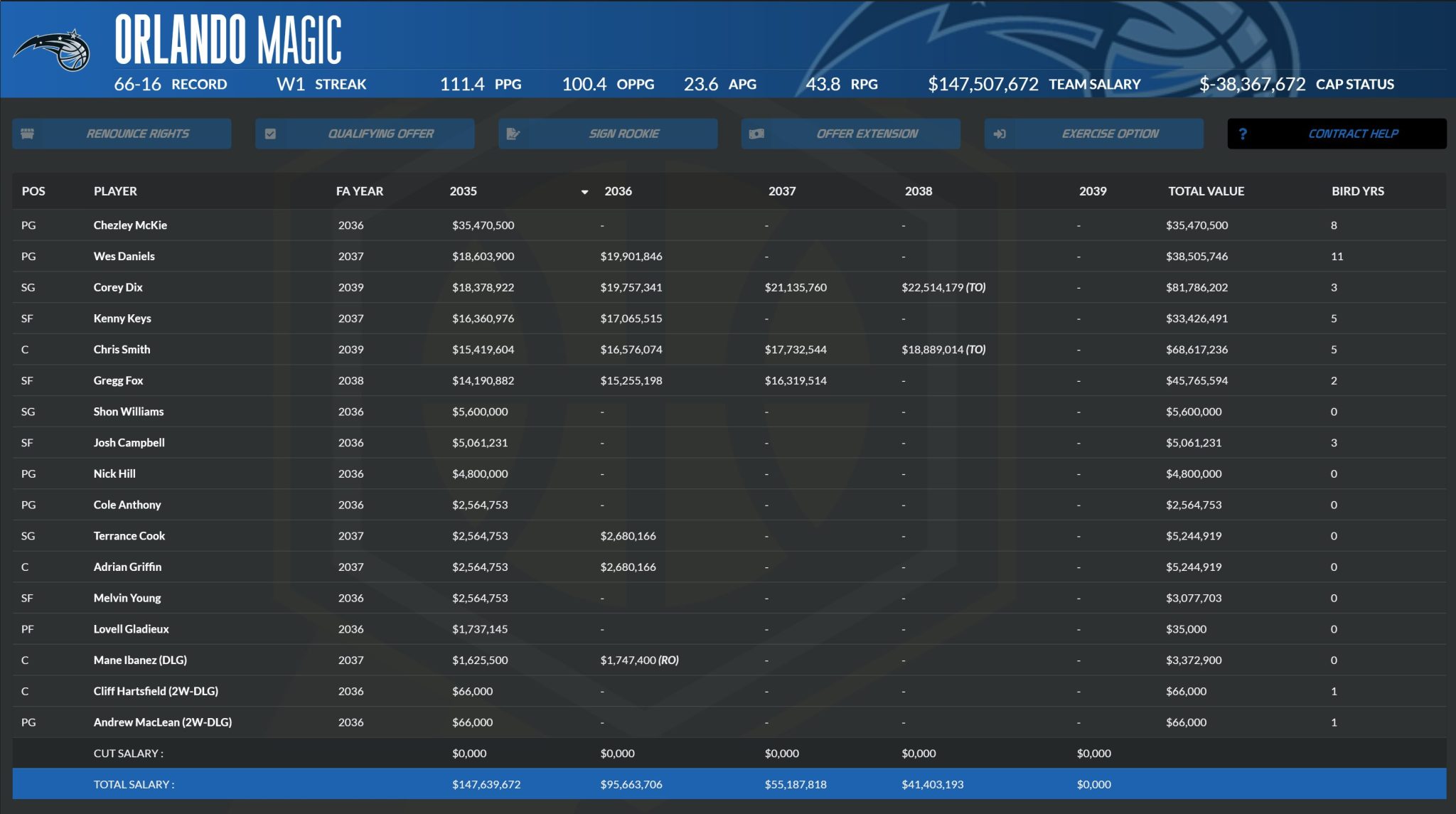Screen dimensions: 1456x814
Task: Click the Sign Rookie pen icon
Action: 513,134
